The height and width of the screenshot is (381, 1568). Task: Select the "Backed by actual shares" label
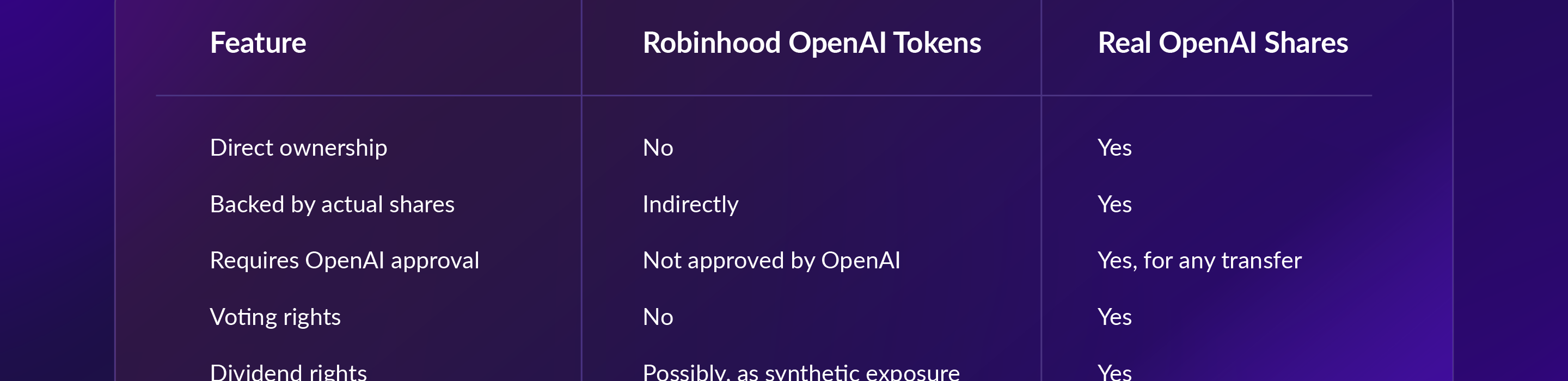click(332, 205)
